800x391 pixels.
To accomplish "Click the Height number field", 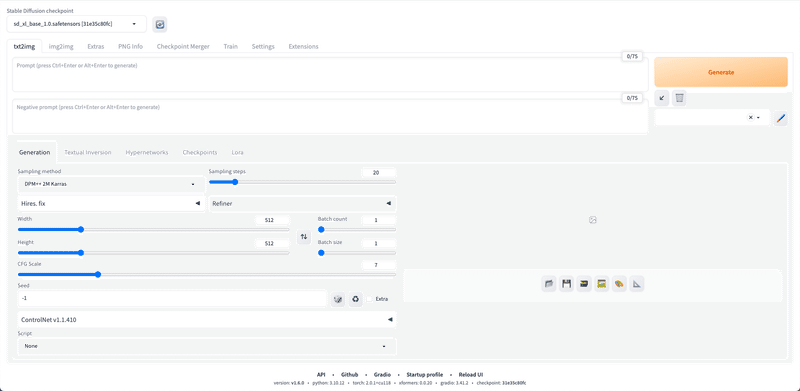I will (x=272, y=243).
